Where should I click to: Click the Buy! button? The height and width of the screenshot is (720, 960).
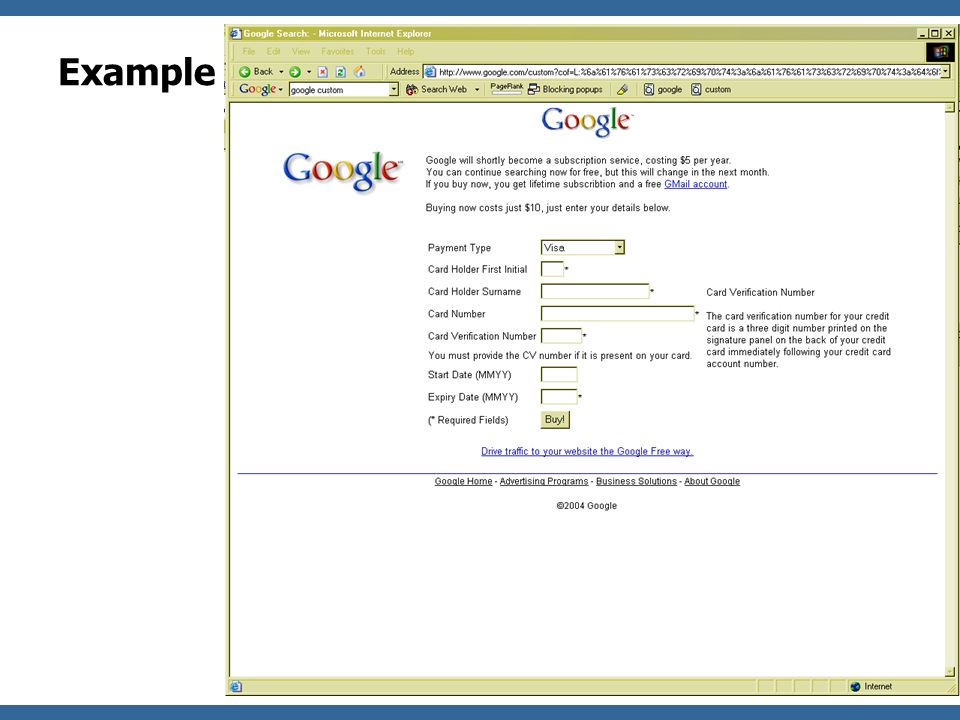[x=555, y=419]
